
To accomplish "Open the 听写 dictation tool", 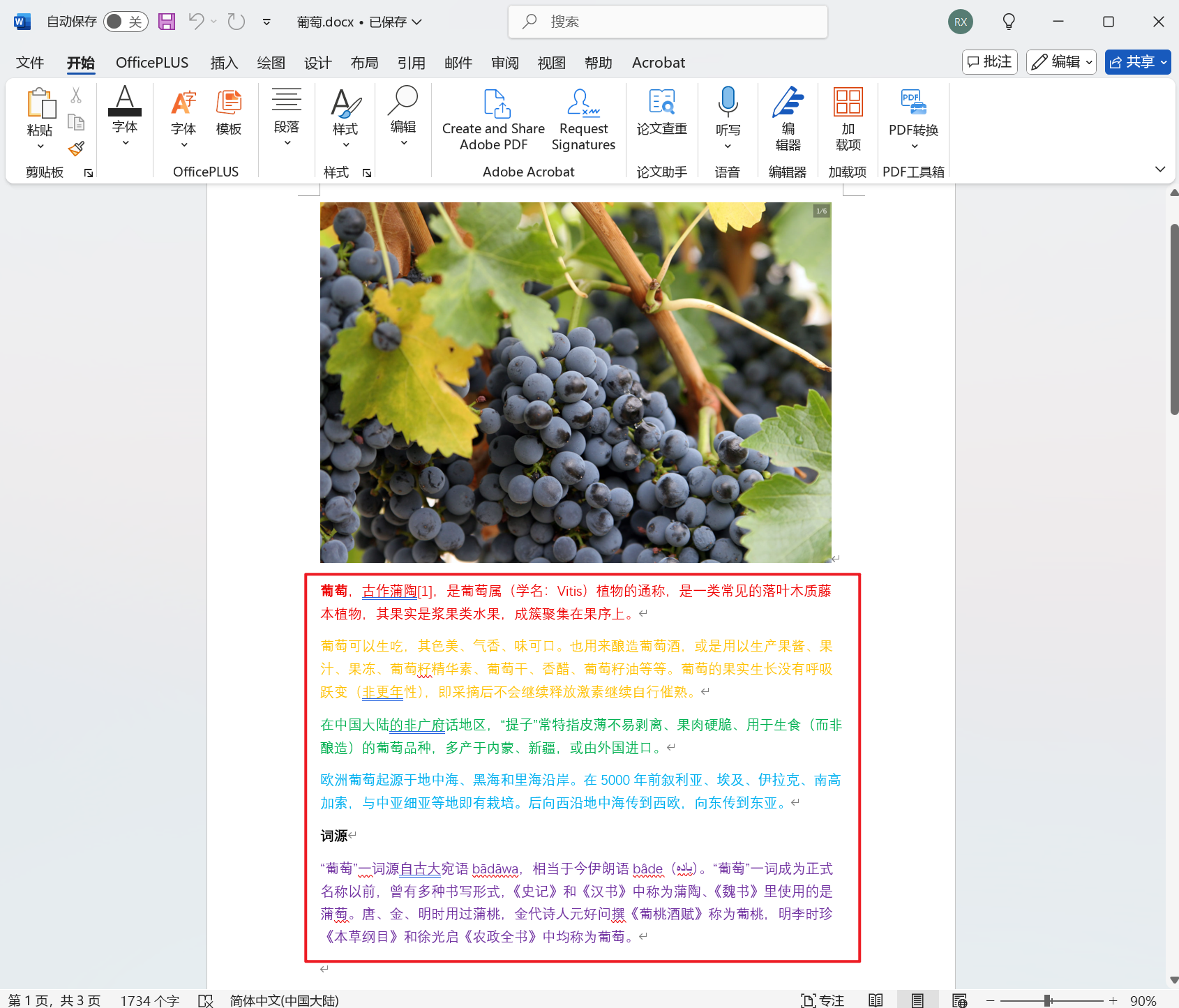I will pos(728,115).
